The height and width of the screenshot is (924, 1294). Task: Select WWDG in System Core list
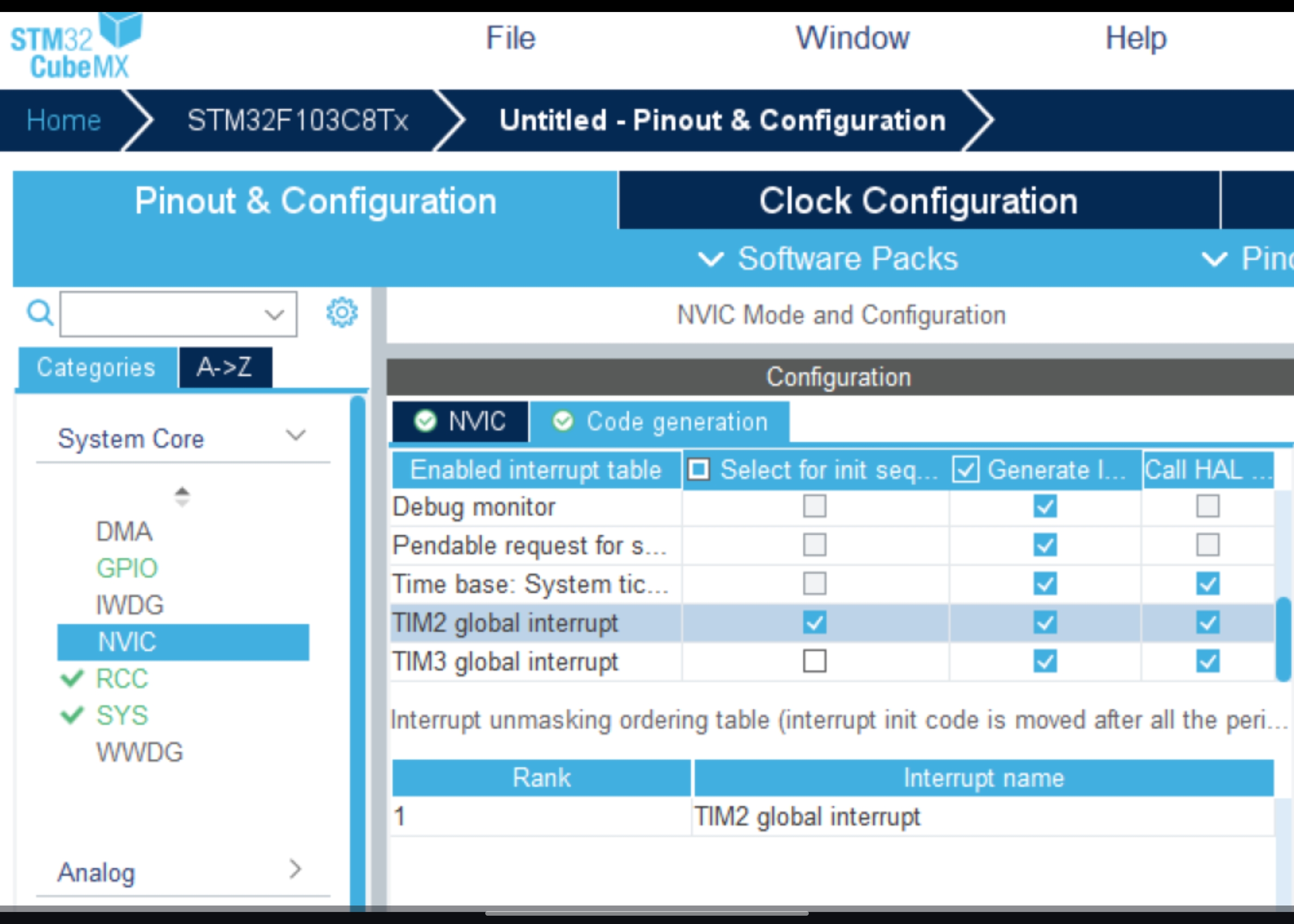click(x=140, y=752)
